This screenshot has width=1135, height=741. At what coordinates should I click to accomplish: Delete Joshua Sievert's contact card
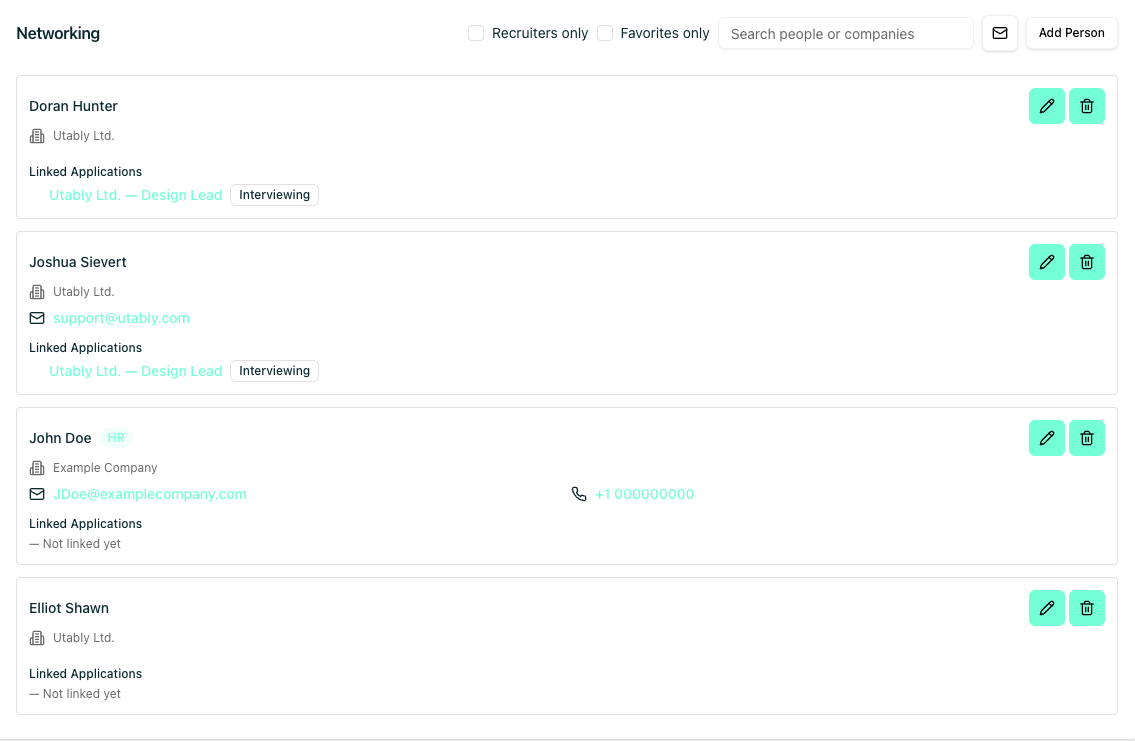pyautogui.click(x=1086, y=262)
